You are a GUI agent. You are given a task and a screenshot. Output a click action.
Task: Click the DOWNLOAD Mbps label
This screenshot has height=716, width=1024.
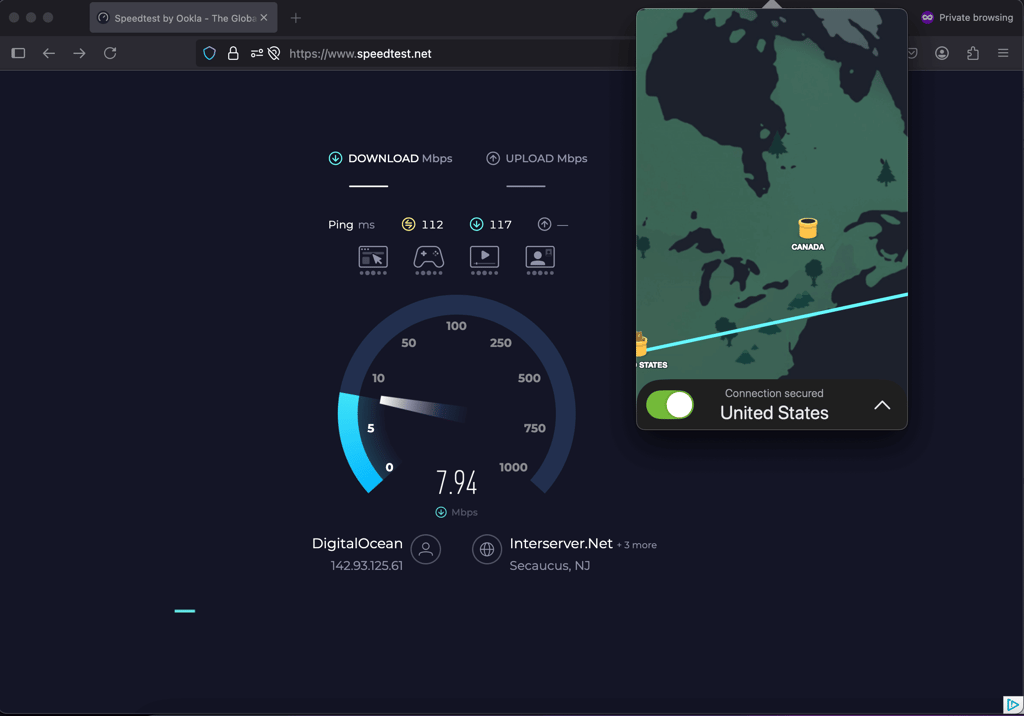pyautogui.click(x=400, y=159)
